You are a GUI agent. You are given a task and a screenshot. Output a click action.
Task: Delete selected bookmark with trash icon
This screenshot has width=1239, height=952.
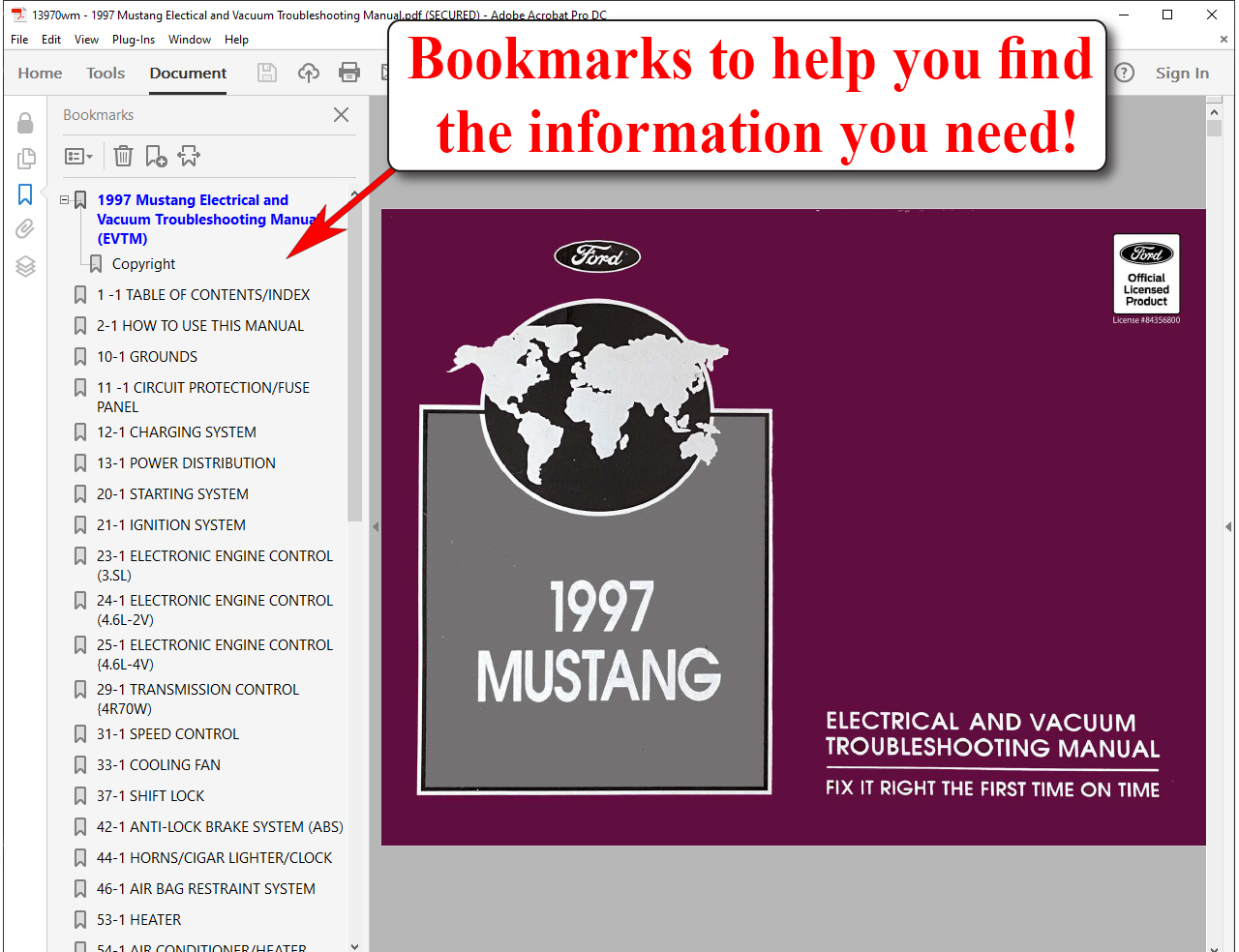(123, 156)
